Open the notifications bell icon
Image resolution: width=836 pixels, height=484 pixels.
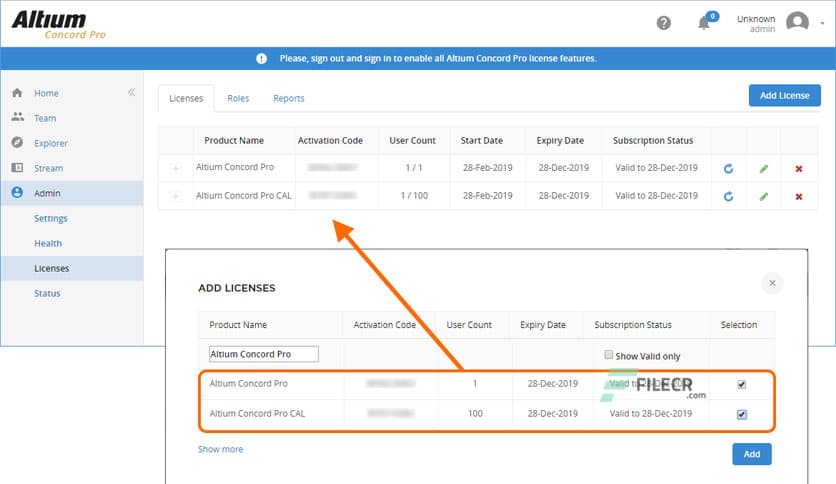click(x=704, y=23)
